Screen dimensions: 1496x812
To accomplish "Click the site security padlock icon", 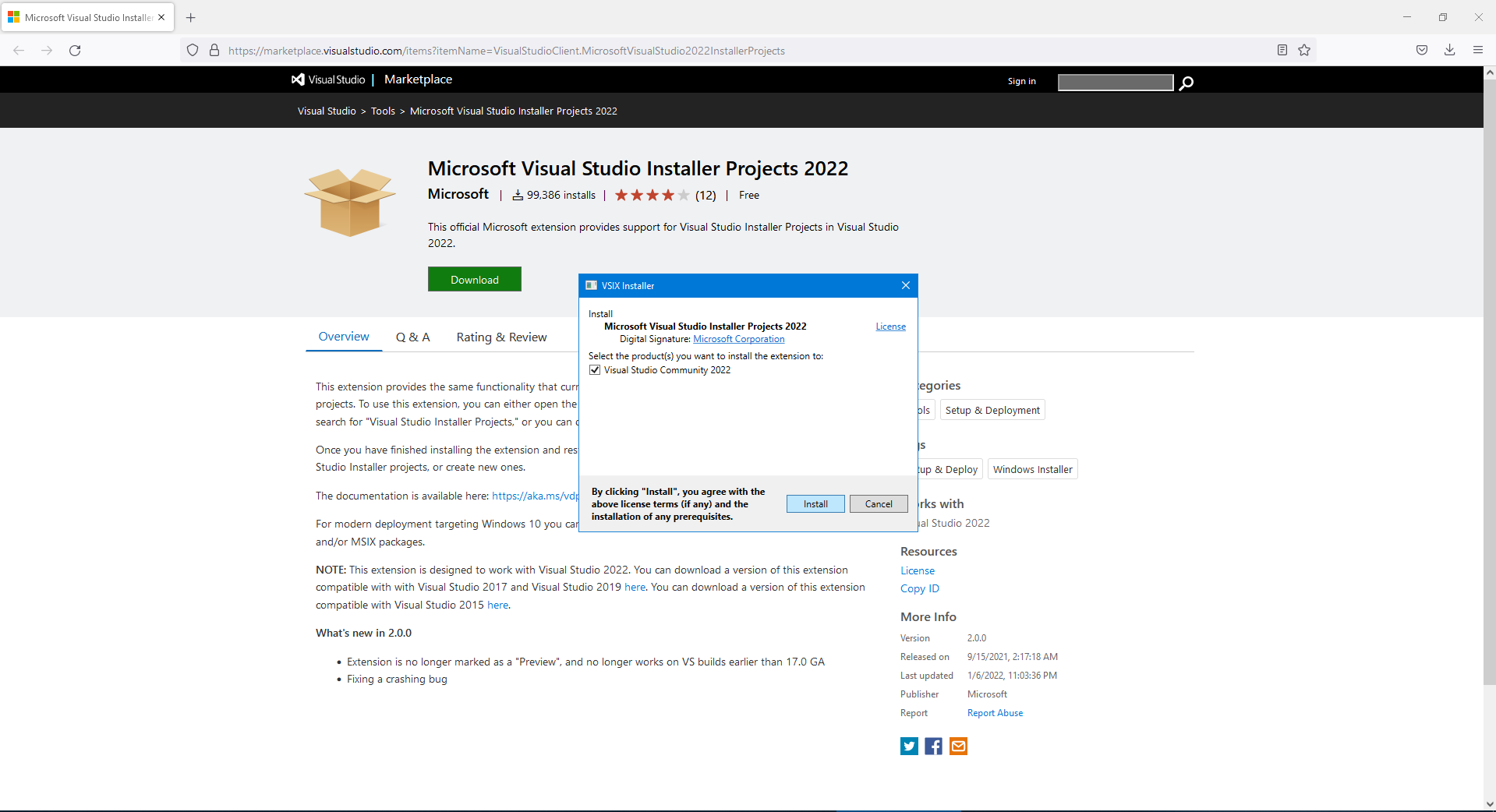I will 214,51.
